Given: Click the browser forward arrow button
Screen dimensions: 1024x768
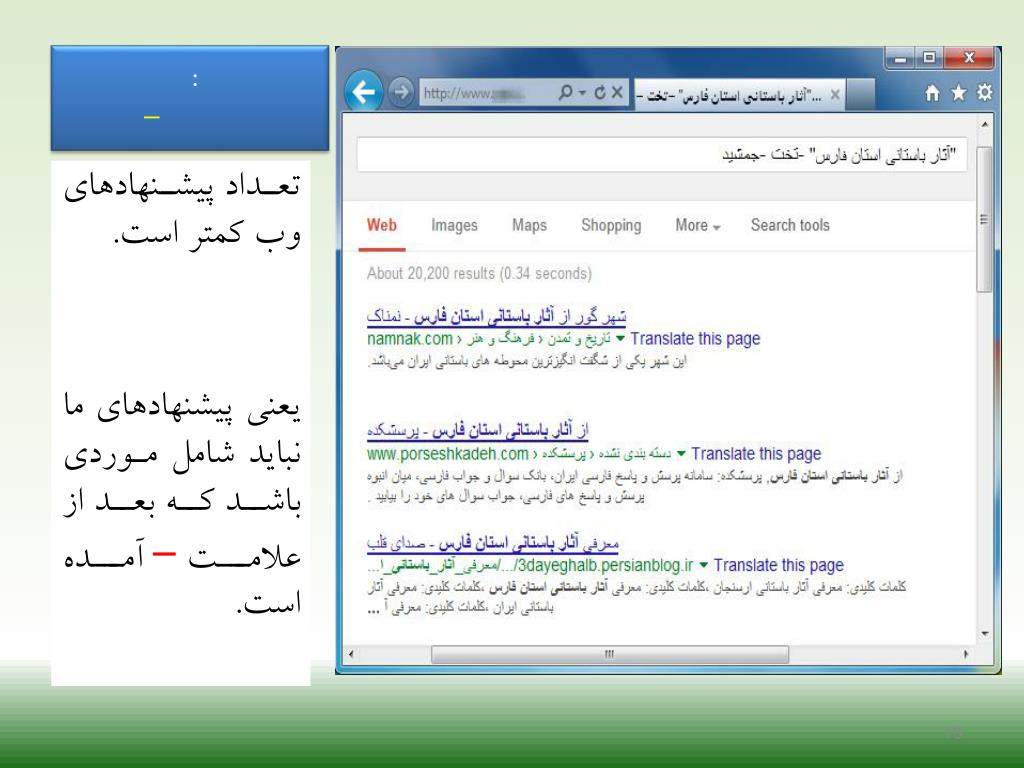Looking at the screenshot, I should 401,92.
